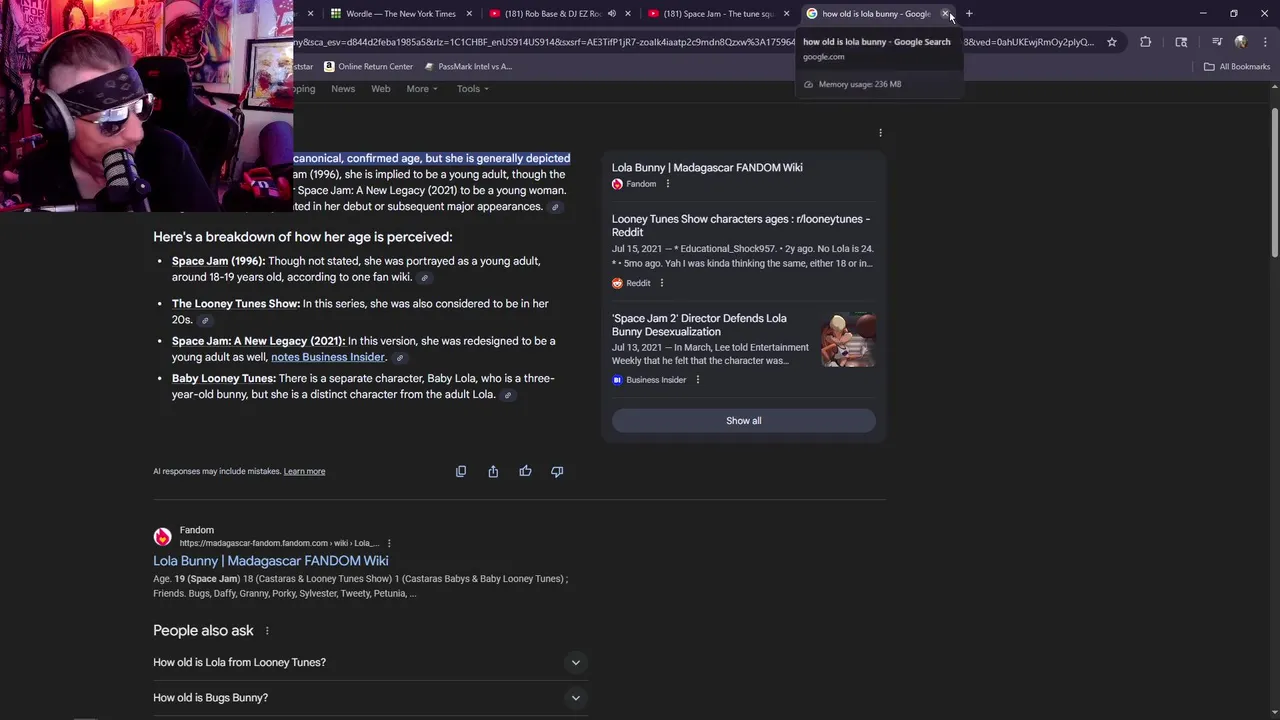Click the 'Space Jam (1996):' bold heading
1280x720 pixels.
pyautogui.click(x=218, y=261)
